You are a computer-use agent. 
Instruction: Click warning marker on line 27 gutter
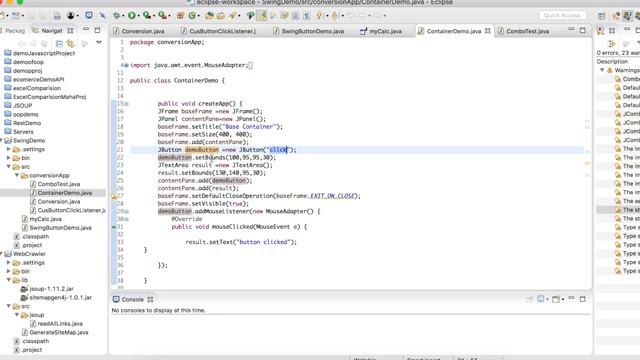114,196
